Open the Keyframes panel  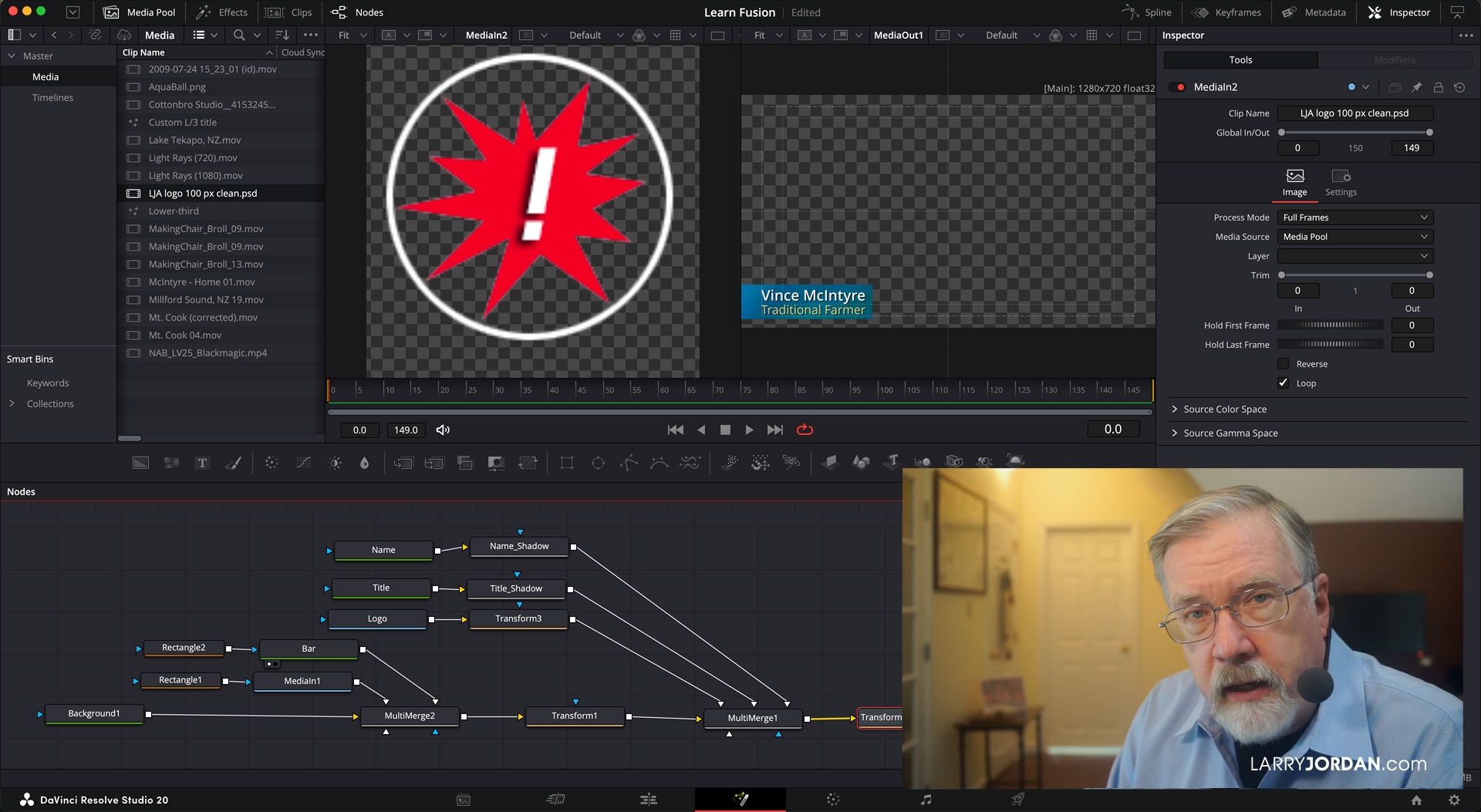coord(1227,12)
